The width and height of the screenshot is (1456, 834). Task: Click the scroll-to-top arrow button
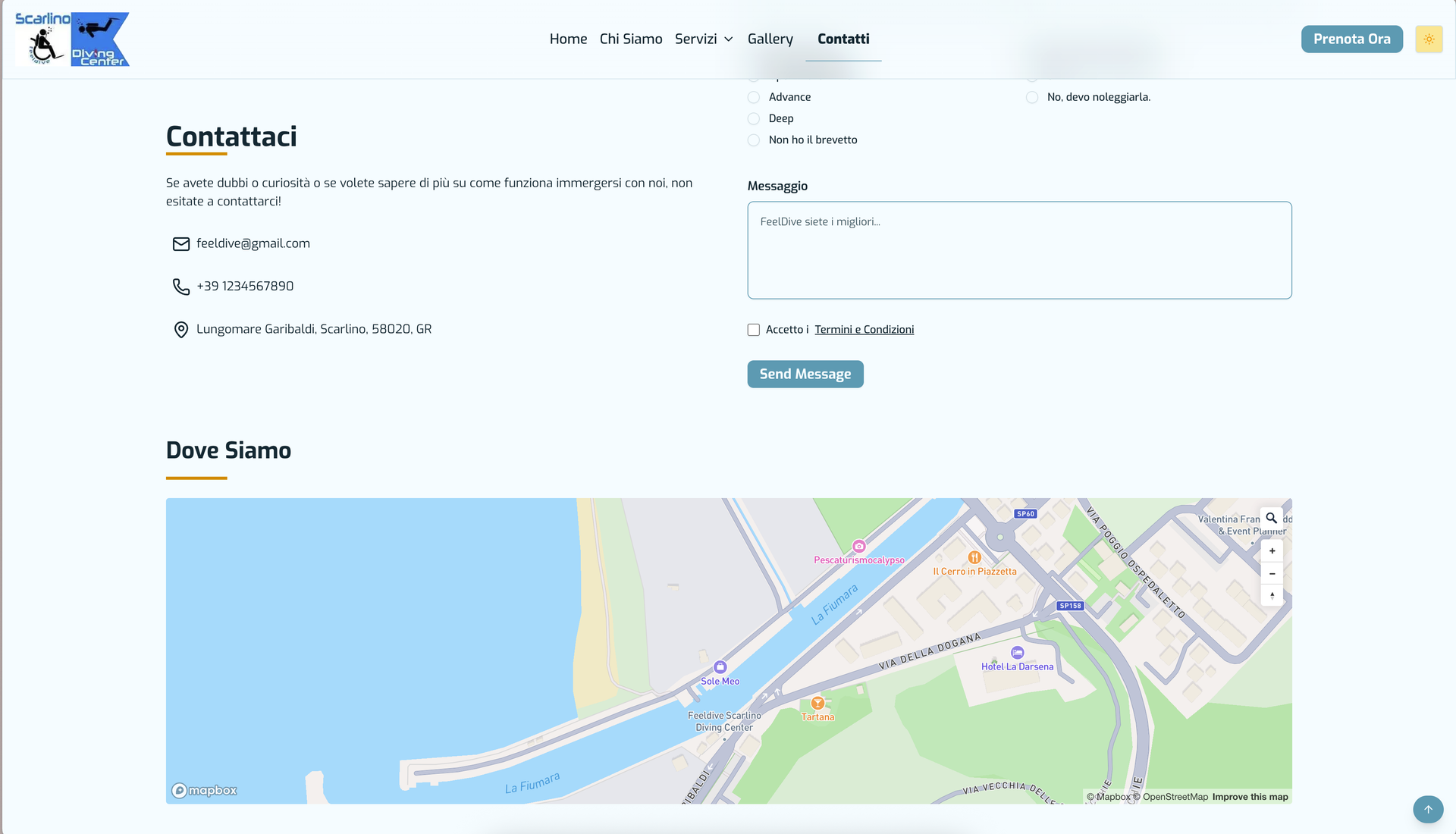click(x=1427, y=809)
